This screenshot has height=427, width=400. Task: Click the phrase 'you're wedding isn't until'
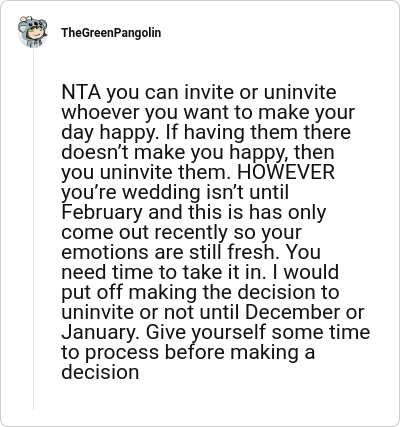click(x=175, y=193)
